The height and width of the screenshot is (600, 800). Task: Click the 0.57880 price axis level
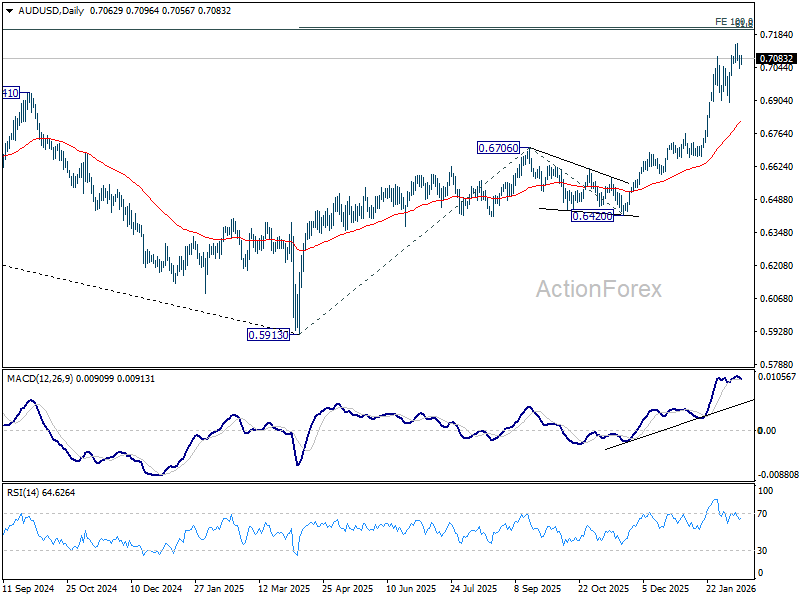point(776,364)
